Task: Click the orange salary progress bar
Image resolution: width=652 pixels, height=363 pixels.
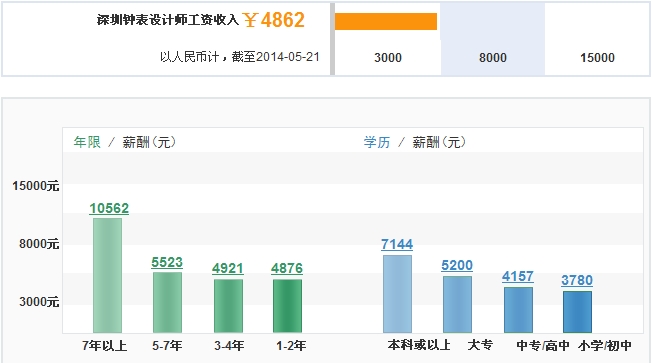Action: 386,22
